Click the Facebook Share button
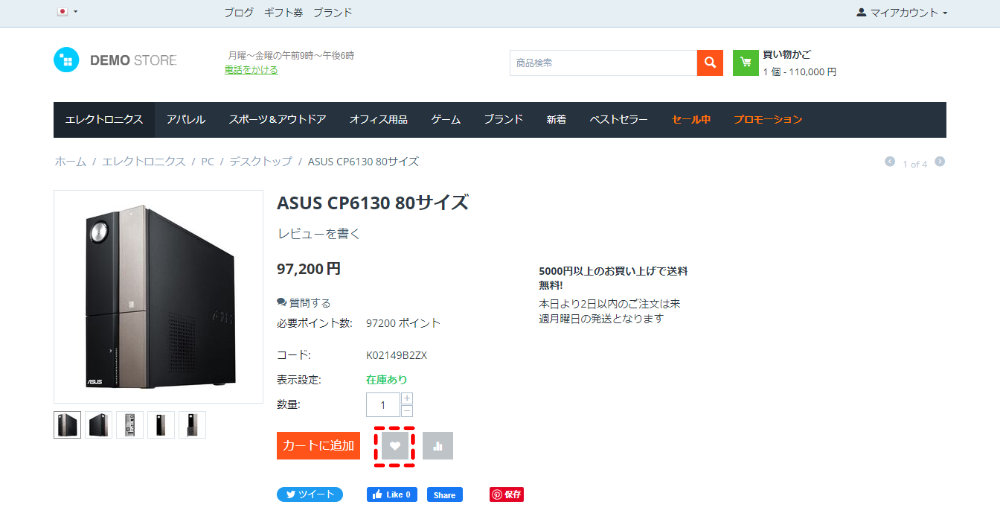 pos(445,495)
